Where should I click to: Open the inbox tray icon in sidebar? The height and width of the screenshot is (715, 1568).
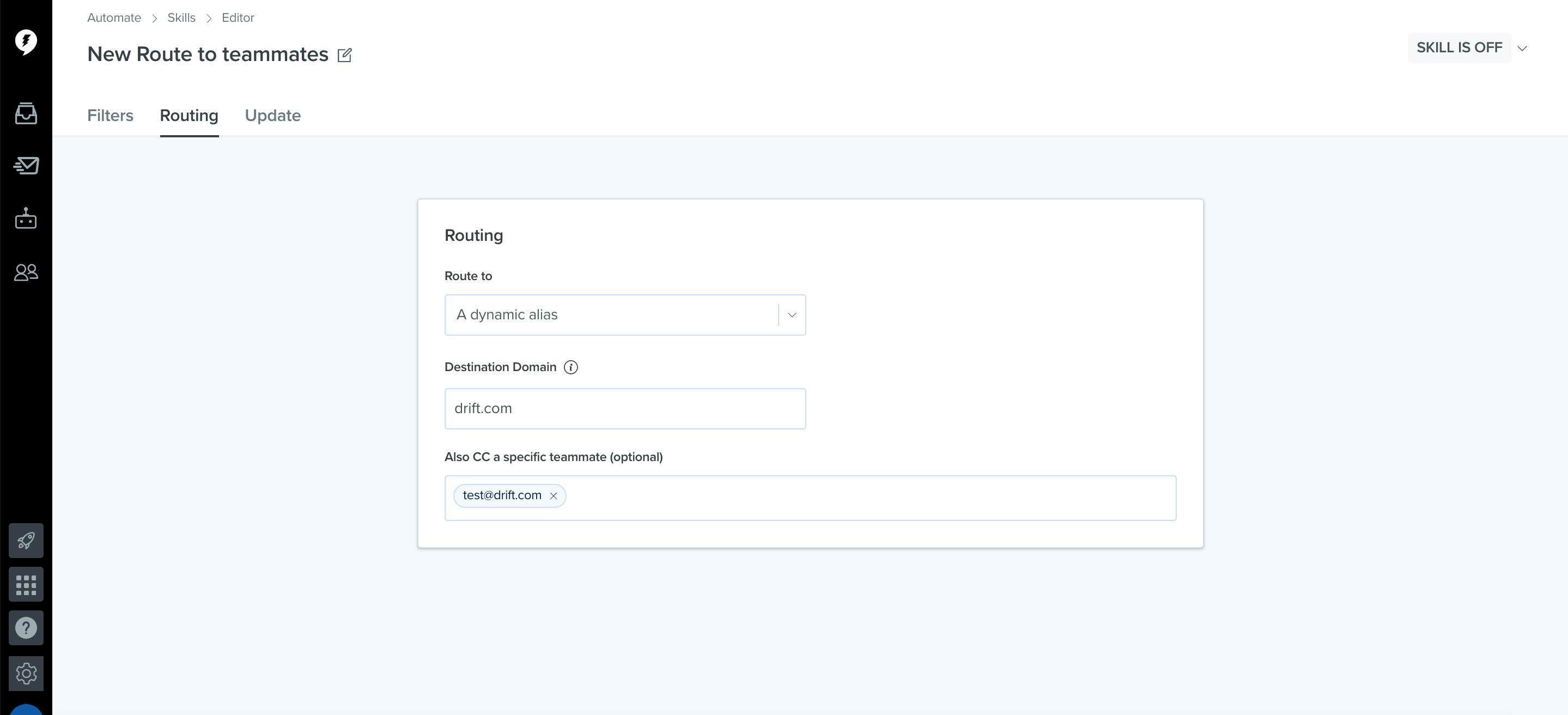26,113
